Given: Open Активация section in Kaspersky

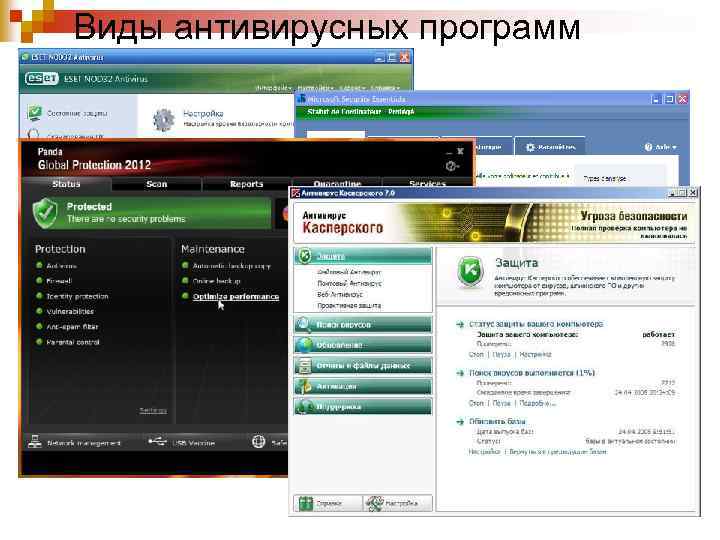Looking at the screenshot, I should click(x=363, y=386).
